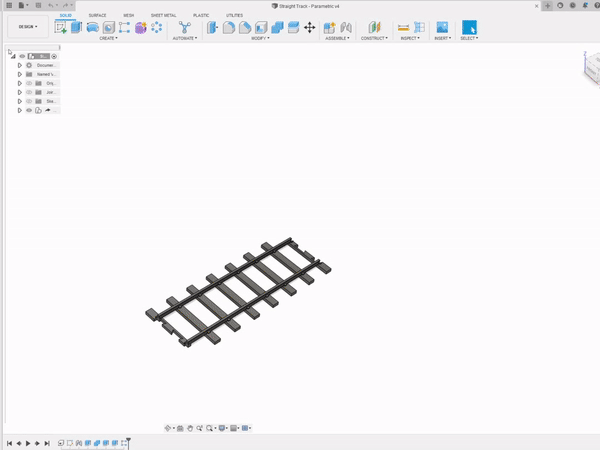The image size is (600, 450).
Task: Jump to timeline end
Action: 47,443
